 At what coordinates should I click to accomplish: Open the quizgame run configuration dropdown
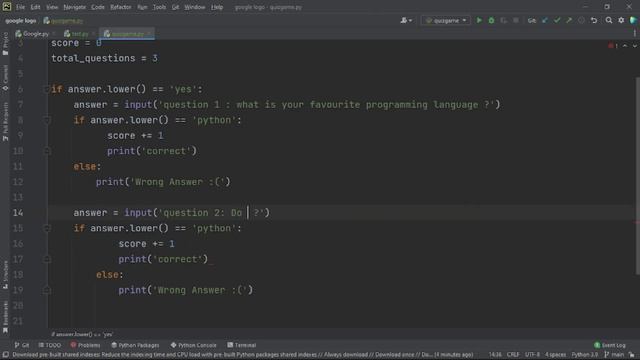point(446,20)
